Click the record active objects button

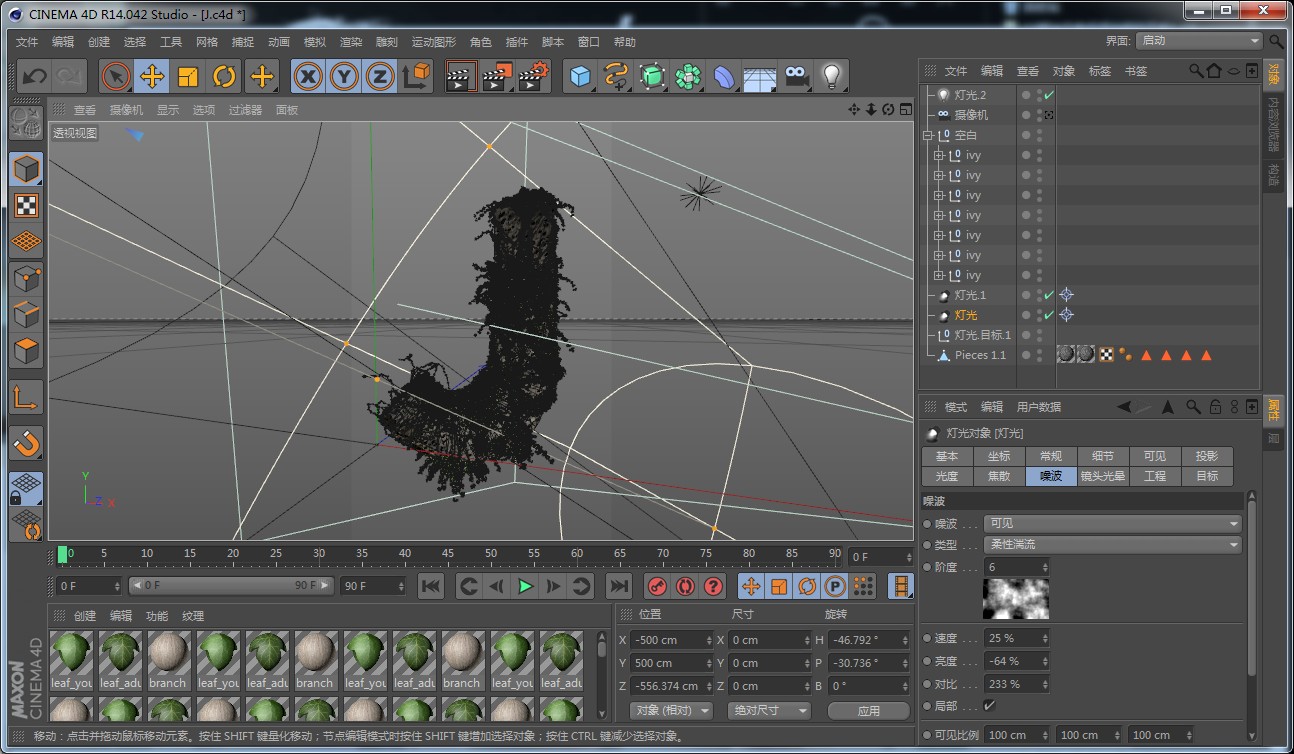pyautogui.click(x=657, y=586)
